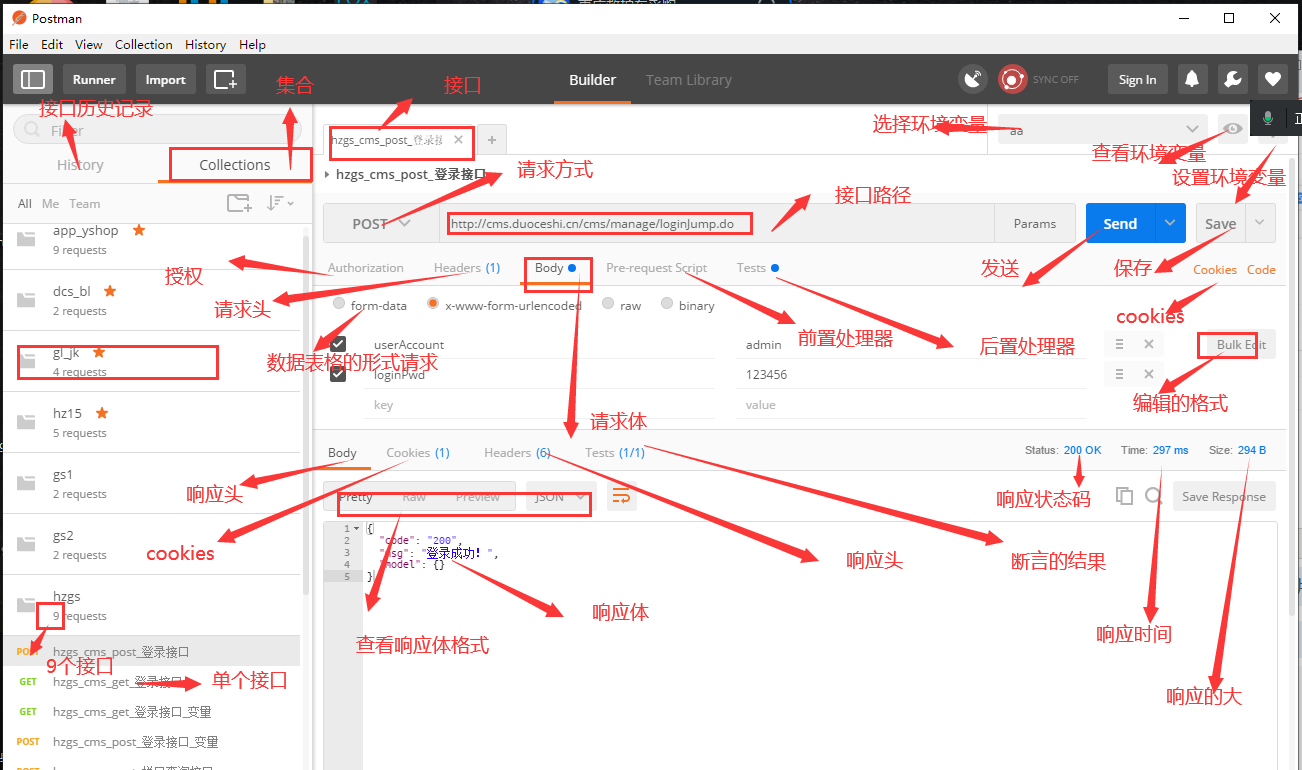Close the hzgs_cms_post request tab

459,140
